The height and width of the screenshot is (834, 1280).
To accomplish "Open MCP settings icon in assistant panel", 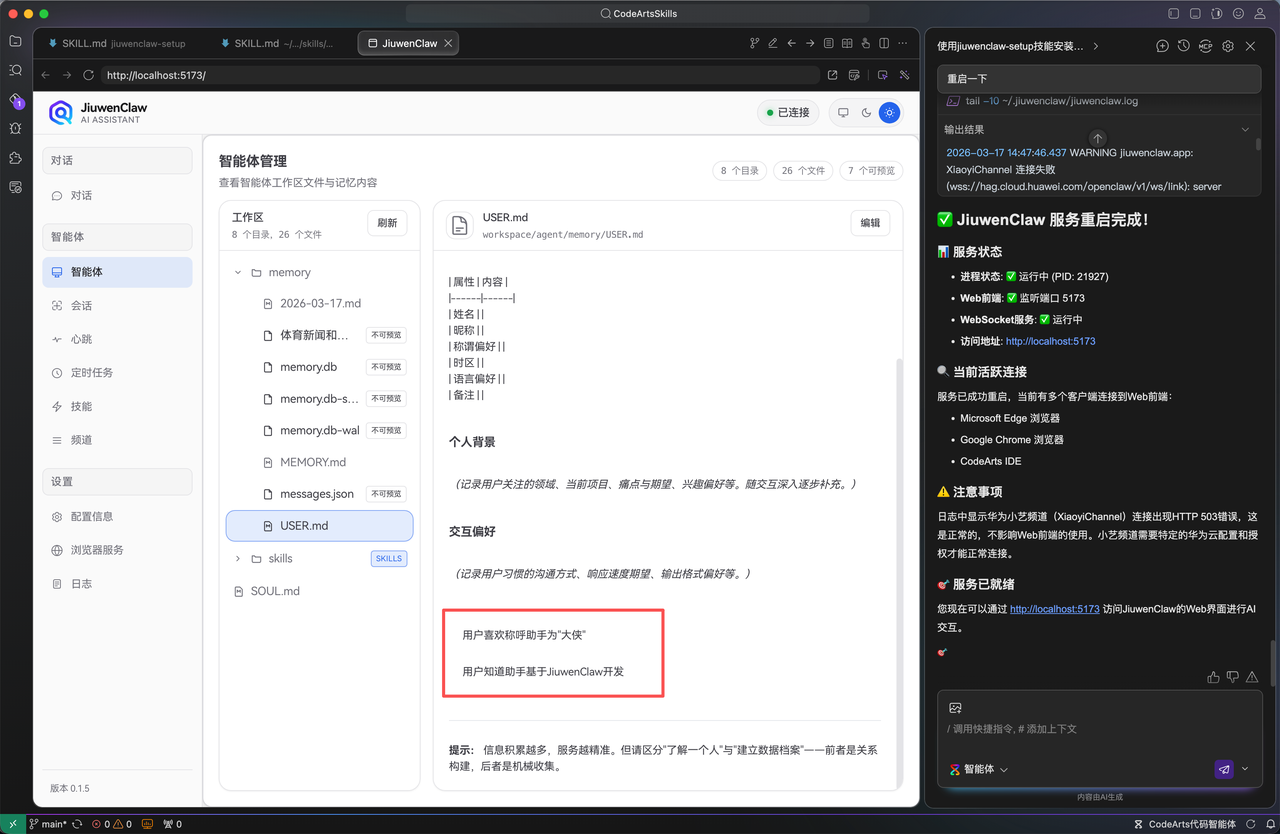I will tap(1206, 46).
